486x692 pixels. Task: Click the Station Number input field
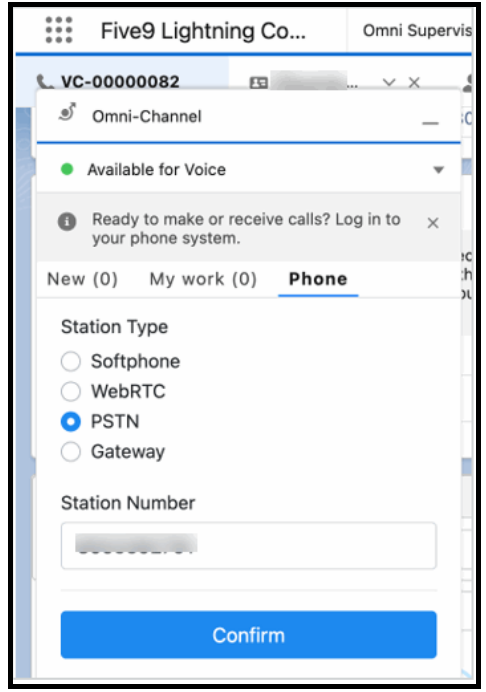[249, 545]
